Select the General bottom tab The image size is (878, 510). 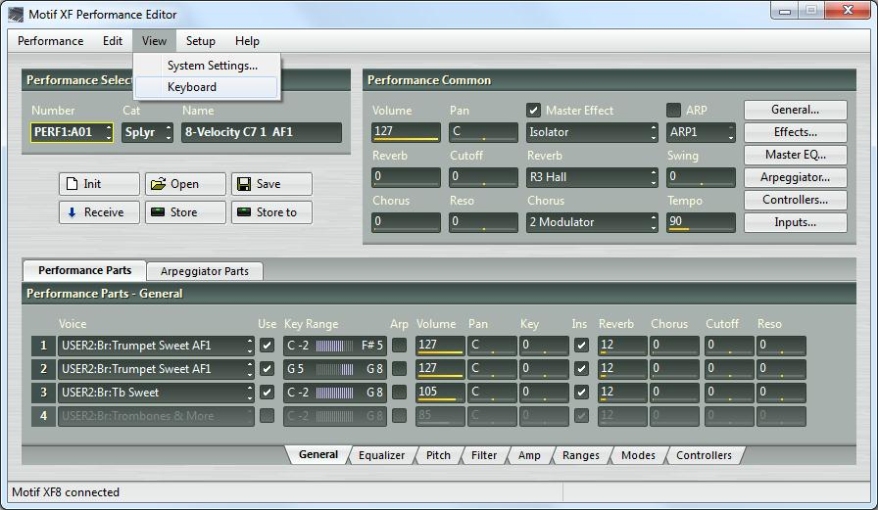[318, 455]
